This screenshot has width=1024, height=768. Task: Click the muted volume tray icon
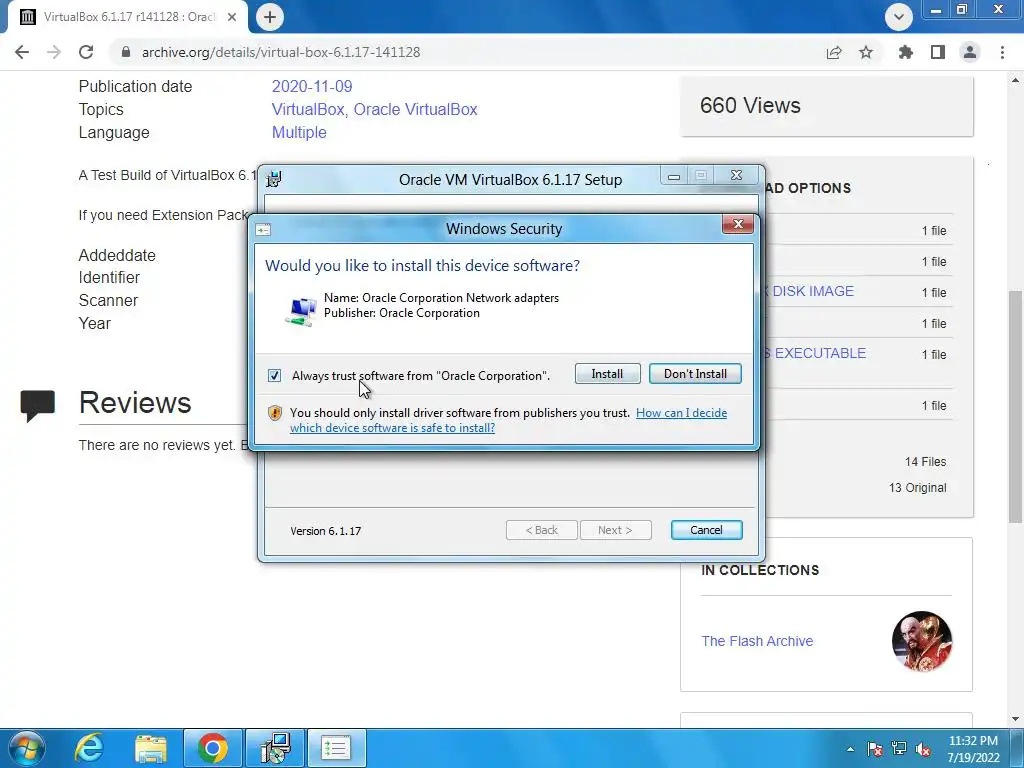coord(923,749)
